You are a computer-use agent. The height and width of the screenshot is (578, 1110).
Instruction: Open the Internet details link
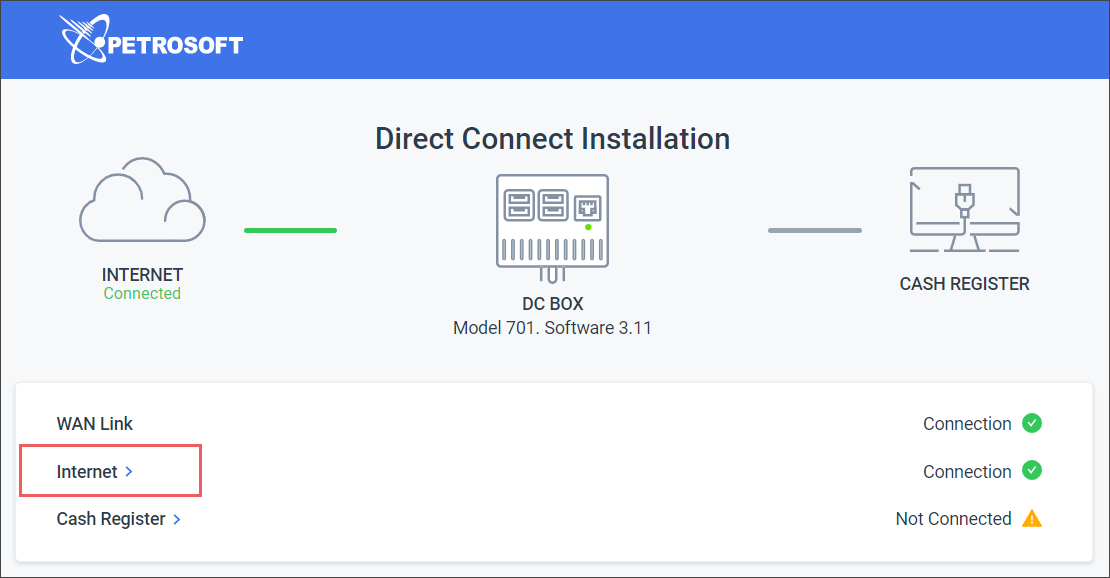87,472
